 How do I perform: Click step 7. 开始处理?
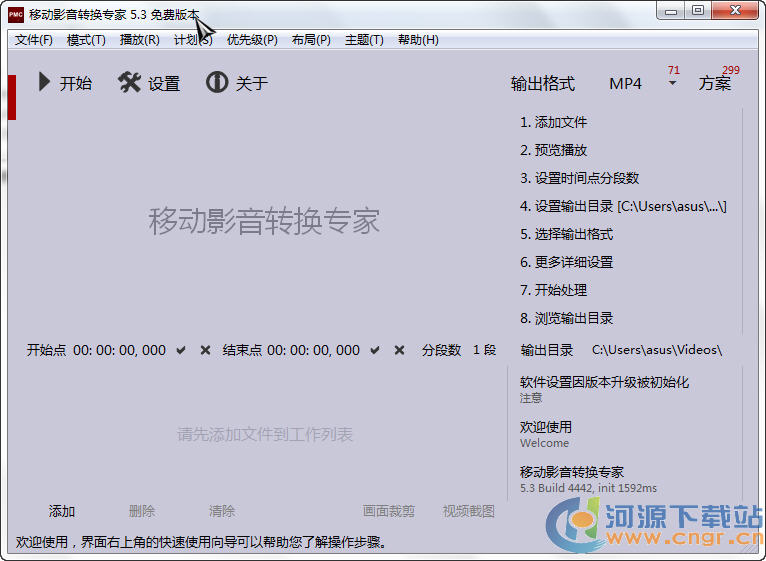tap(553, 290)
